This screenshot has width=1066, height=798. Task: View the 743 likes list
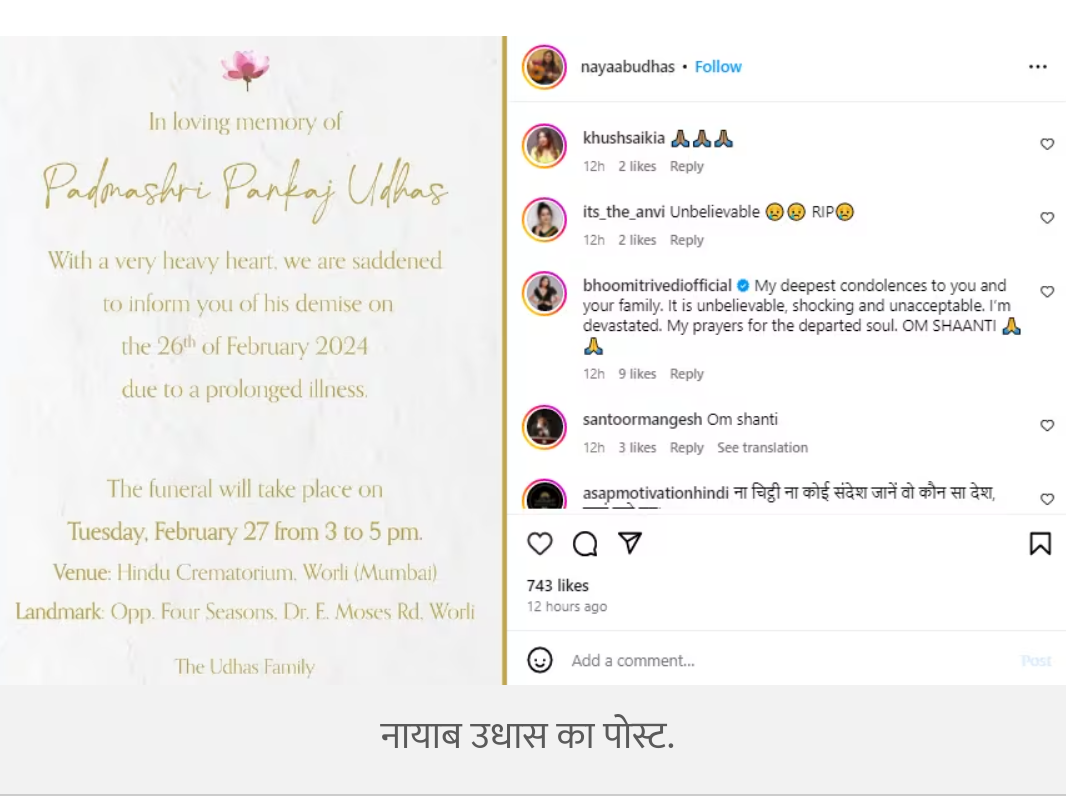[x=557, y=585]
